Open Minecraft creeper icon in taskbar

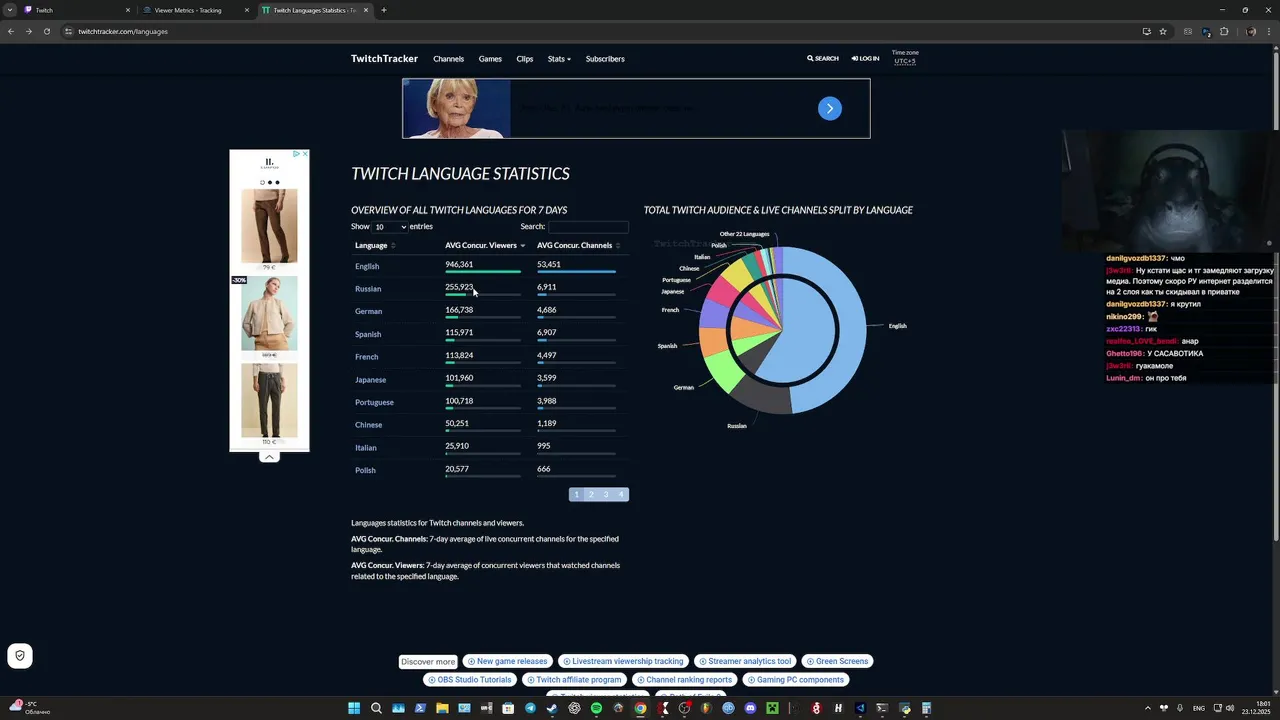coord(772,708)
